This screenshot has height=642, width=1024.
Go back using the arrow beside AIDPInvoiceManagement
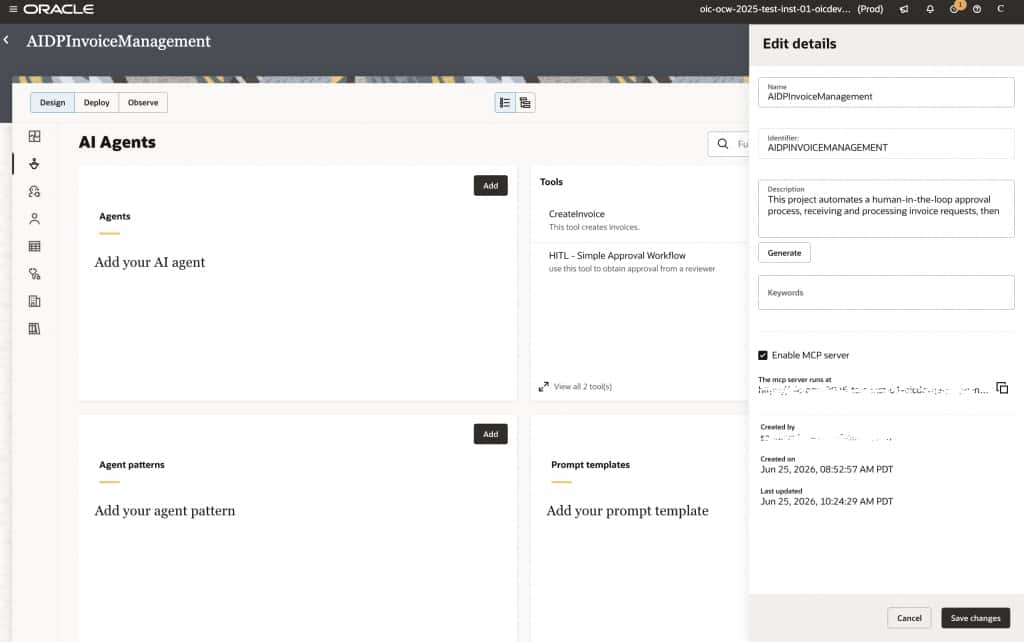(x=7, y=40)
